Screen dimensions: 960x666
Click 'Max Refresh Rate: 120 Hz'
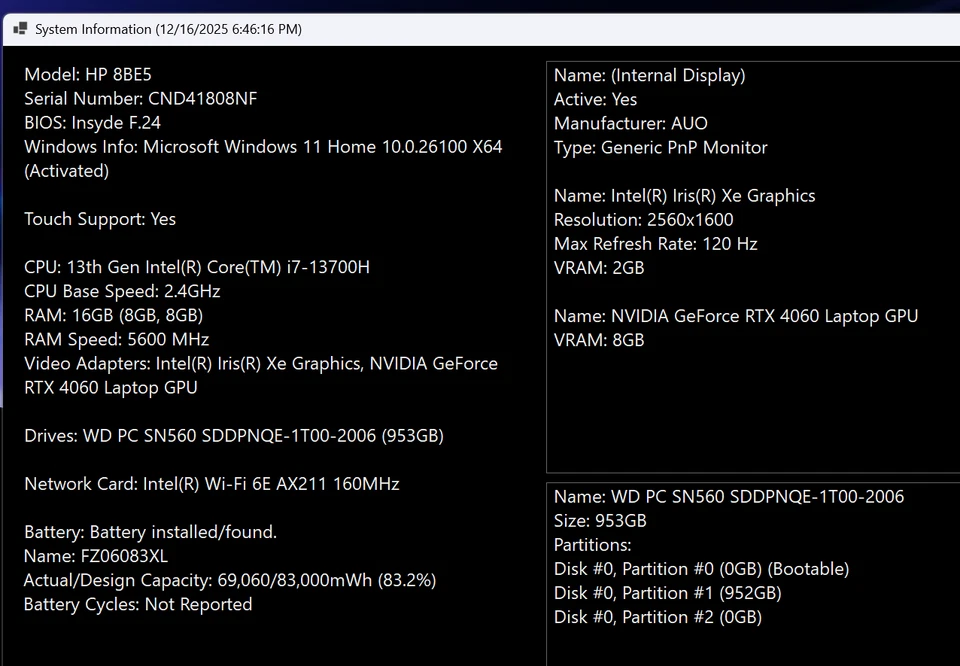pos(656,244)
